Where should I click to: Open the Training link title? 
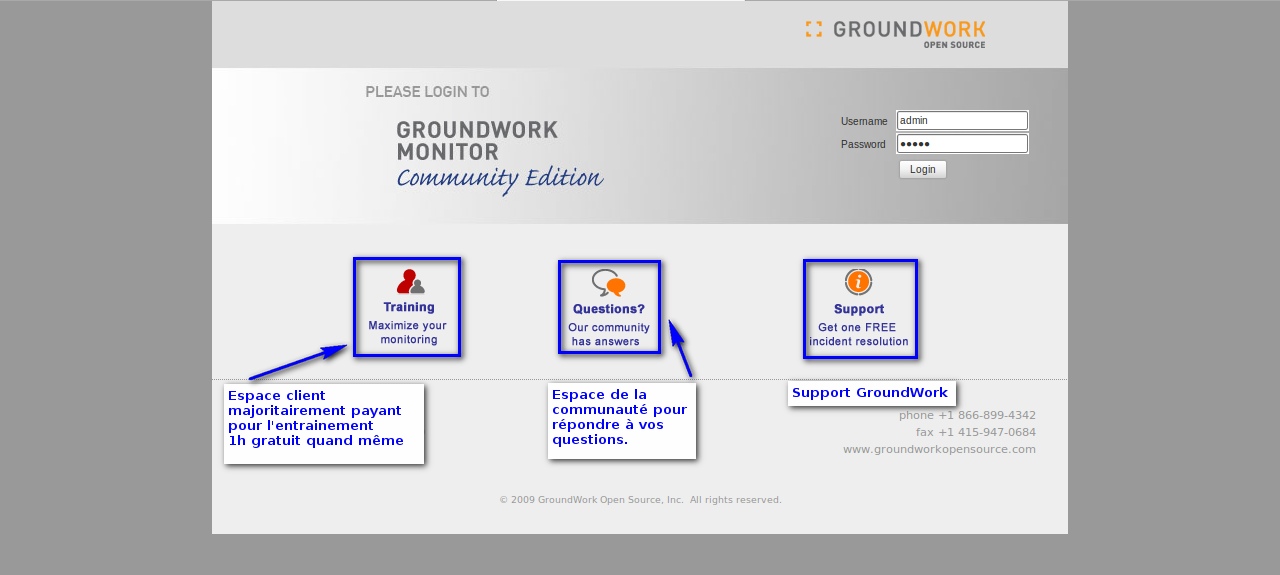pos(408,307)
